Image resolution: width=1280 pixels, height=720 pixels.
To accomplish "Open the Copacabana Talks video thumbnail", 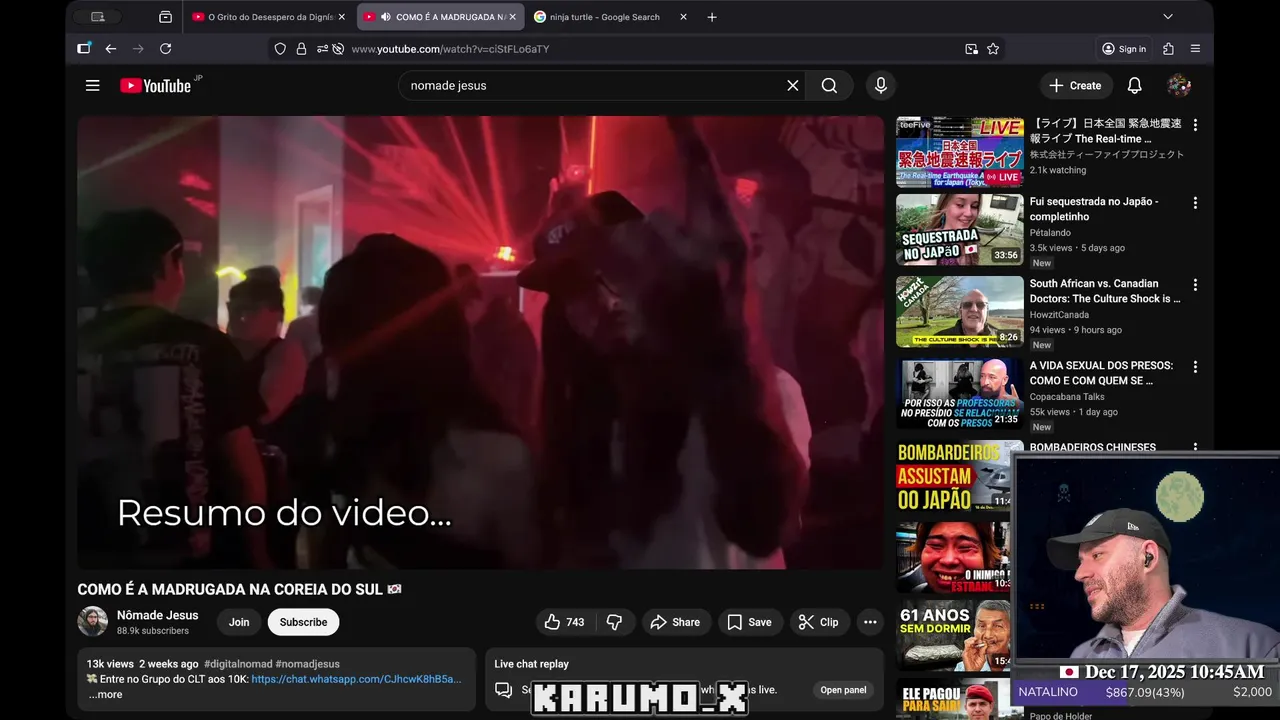I will click(x=960, y=394).
